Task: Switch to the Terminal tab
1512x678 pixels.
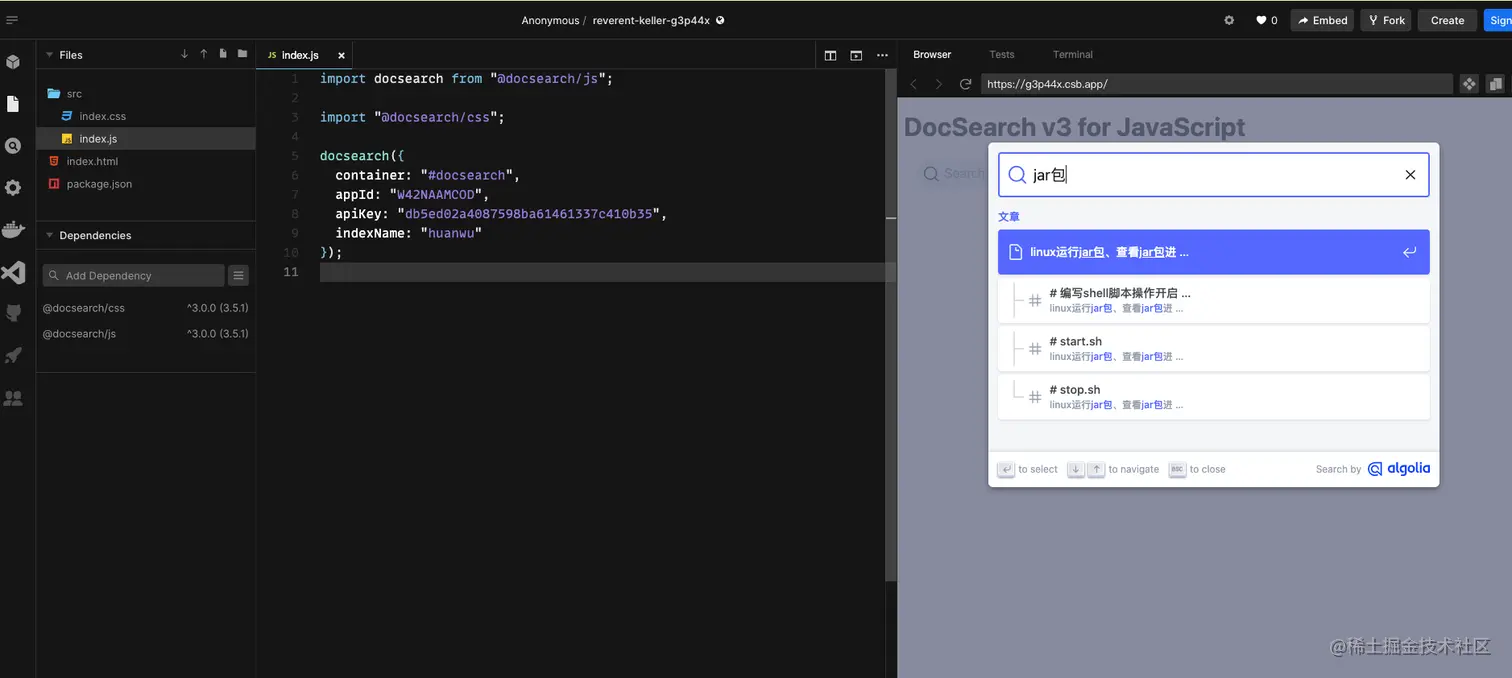Action: coord(1073,54)
